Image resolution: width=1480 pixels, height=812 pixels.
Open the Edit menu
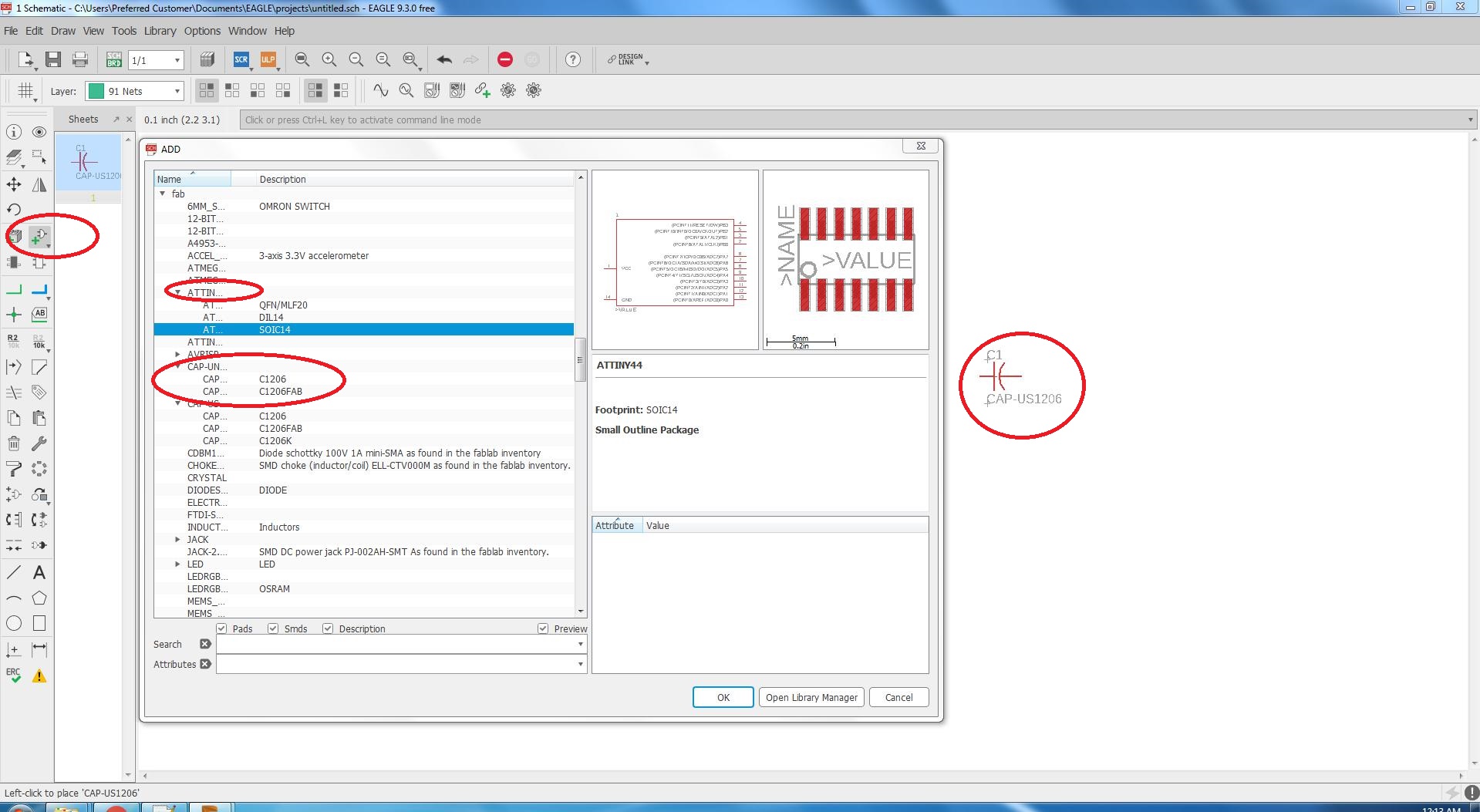coord(34,31)
